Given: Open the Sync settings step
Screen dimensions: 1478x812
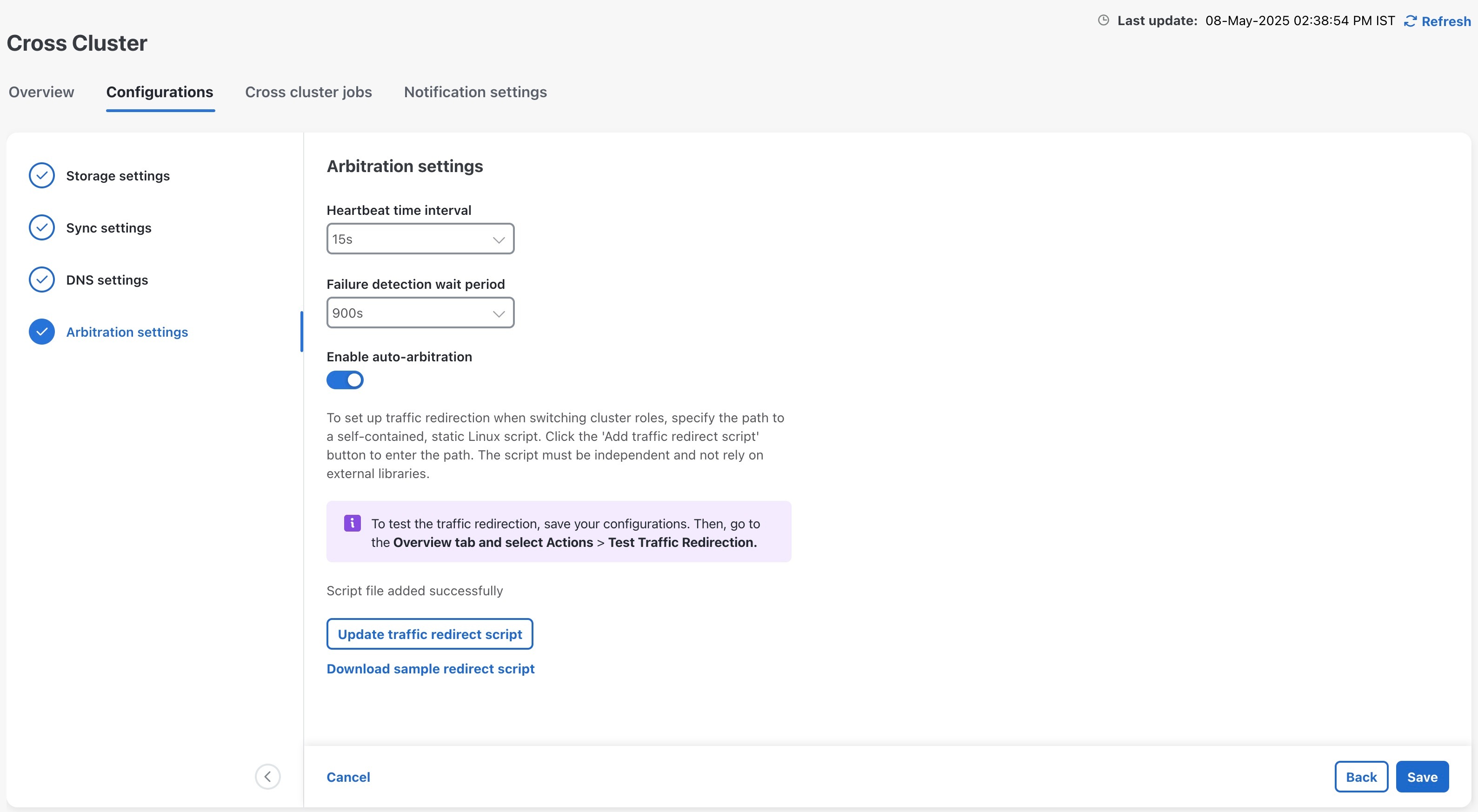Looking at the screenshot, I should coord(108,228).
